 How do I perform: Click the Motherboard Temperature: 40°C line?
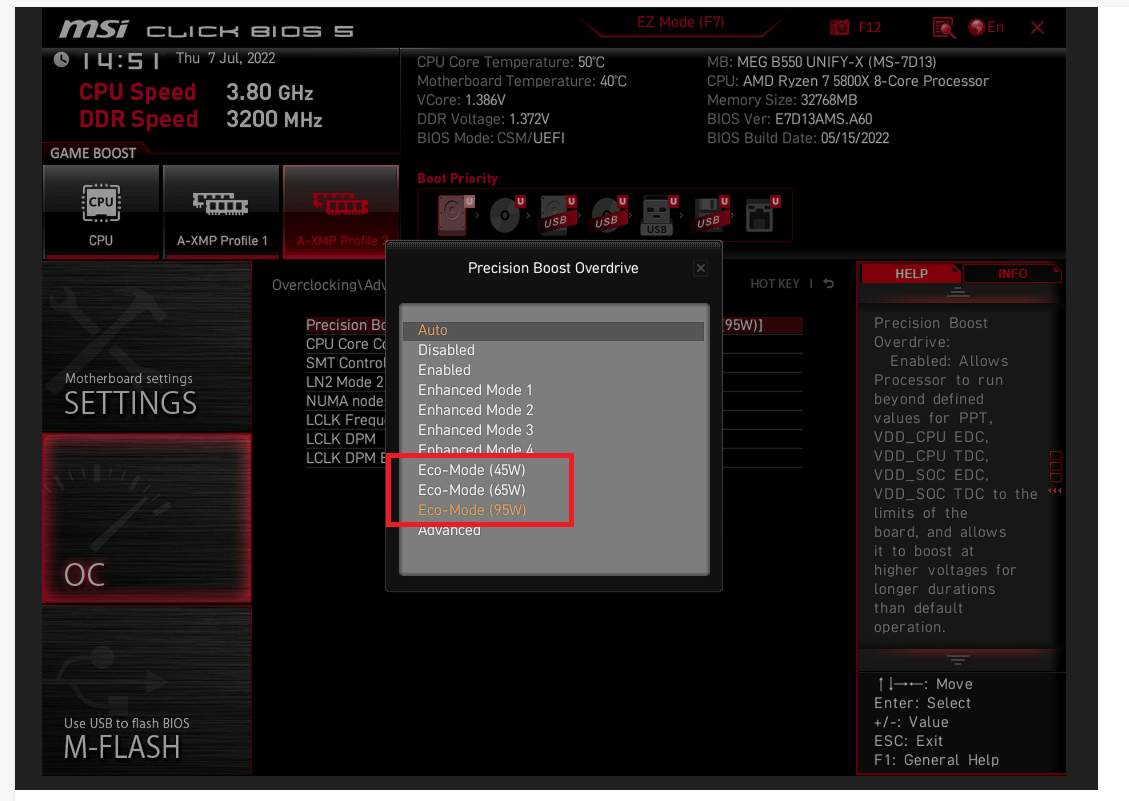521,81
